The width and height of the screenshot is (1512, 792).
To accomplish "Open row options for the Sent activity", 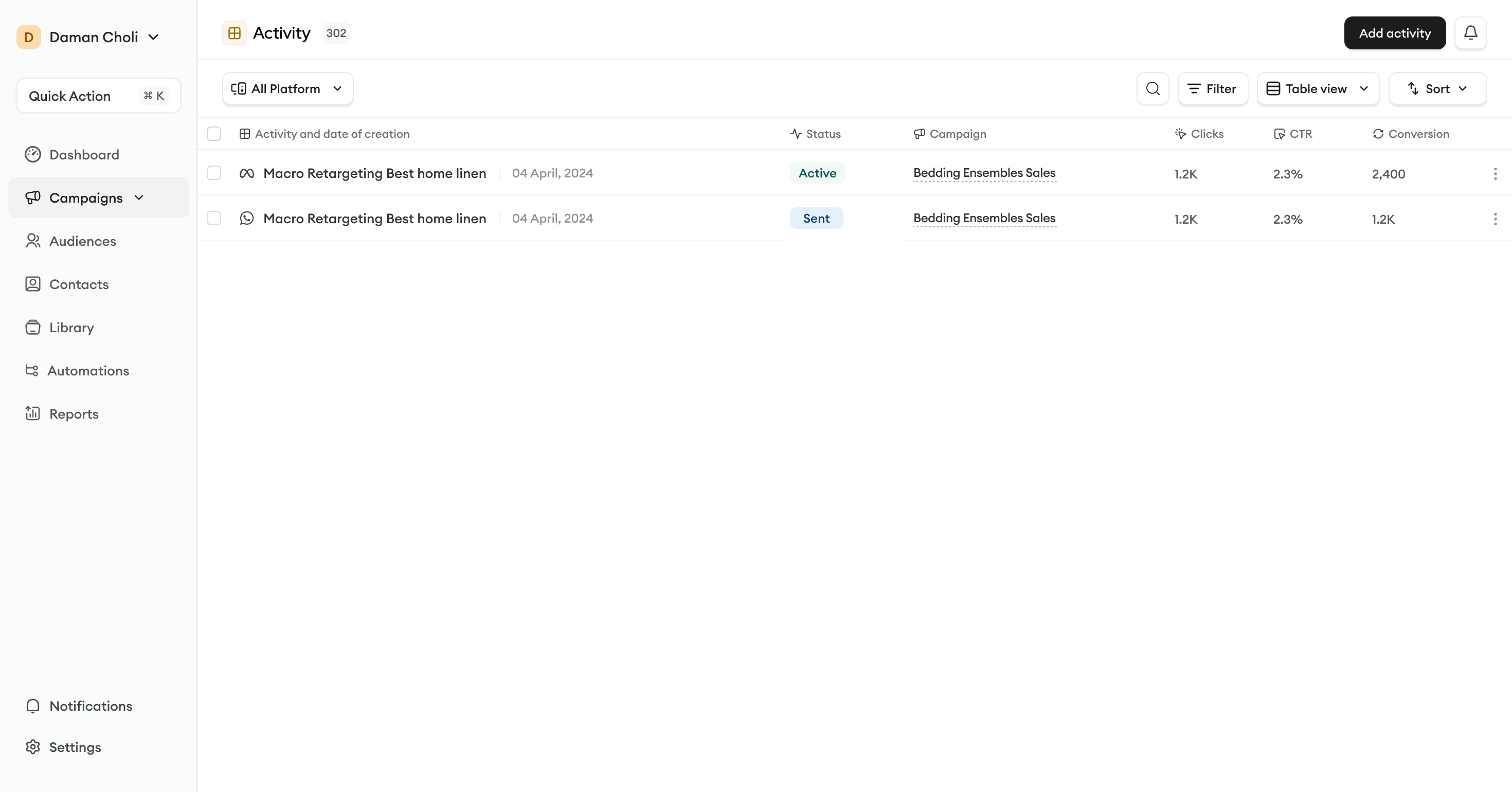I will tap(1495, 219).
